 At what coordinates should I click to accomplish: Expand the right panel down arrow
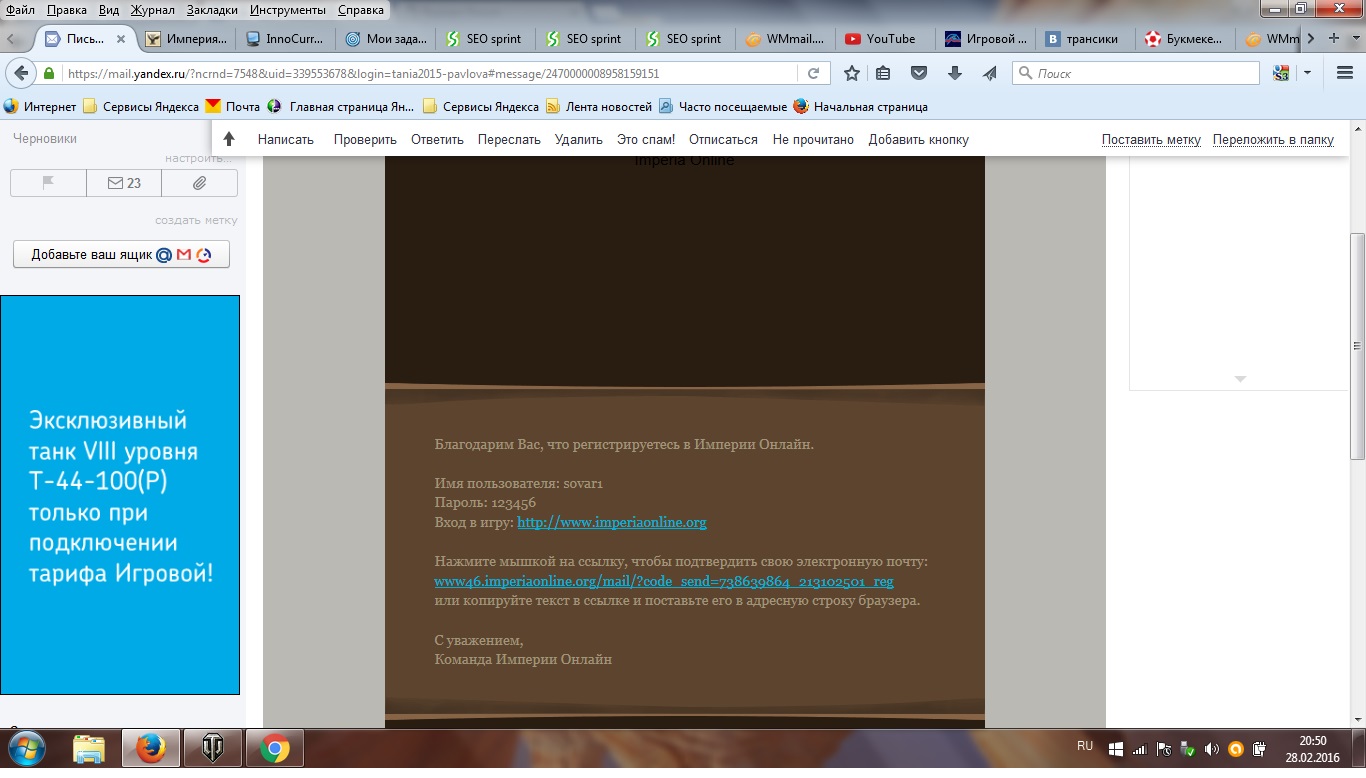[x=1240, y=379]
